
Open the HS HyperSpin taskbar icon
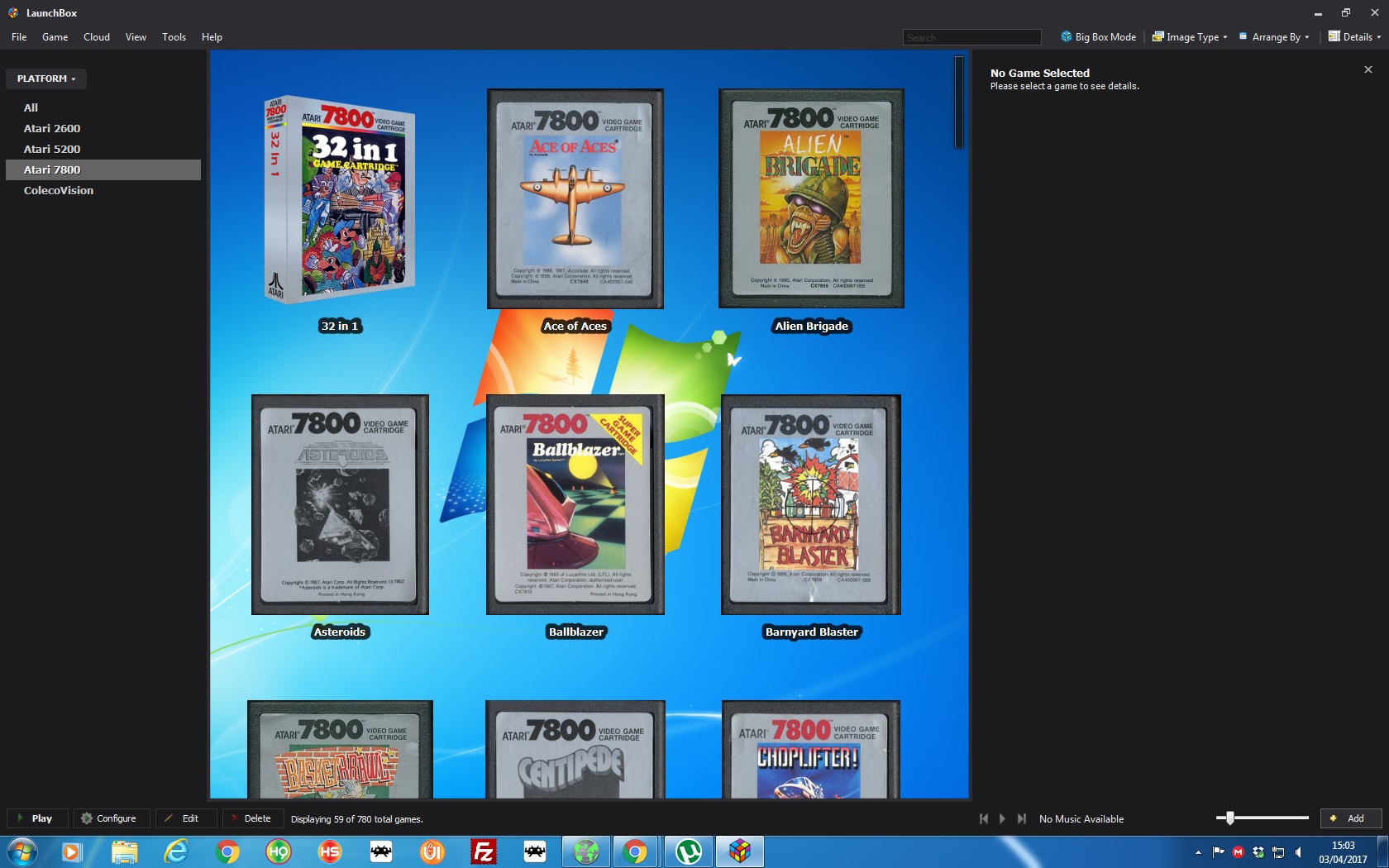pos(330,851)
